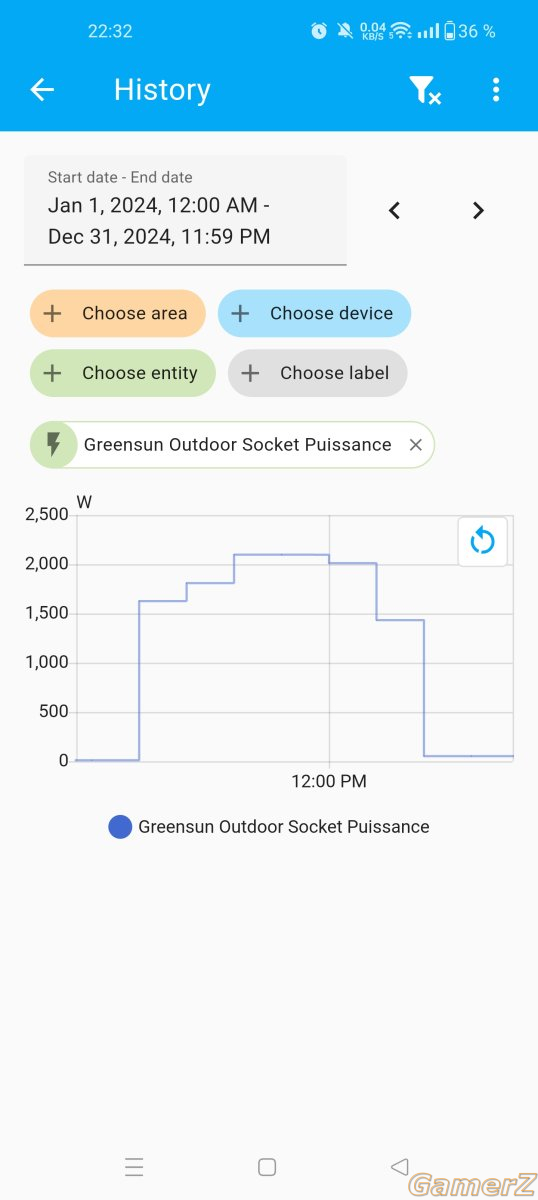
Task: Click the lightning bolt entity icon
Action: [x=53, y=445]
